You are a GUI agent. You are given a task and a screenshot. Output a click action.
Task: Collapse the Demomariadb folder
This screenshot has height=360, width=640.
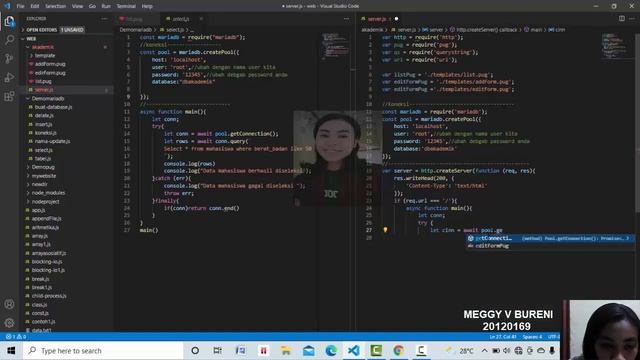(48, 99)
